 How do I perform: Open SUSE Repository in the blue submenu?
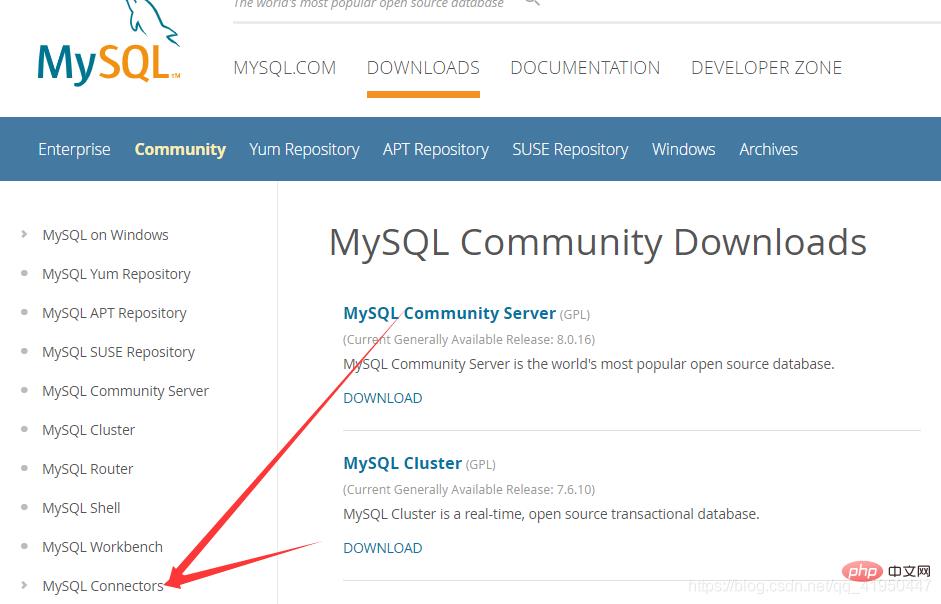pyautogui.click(x=570, y=149)
